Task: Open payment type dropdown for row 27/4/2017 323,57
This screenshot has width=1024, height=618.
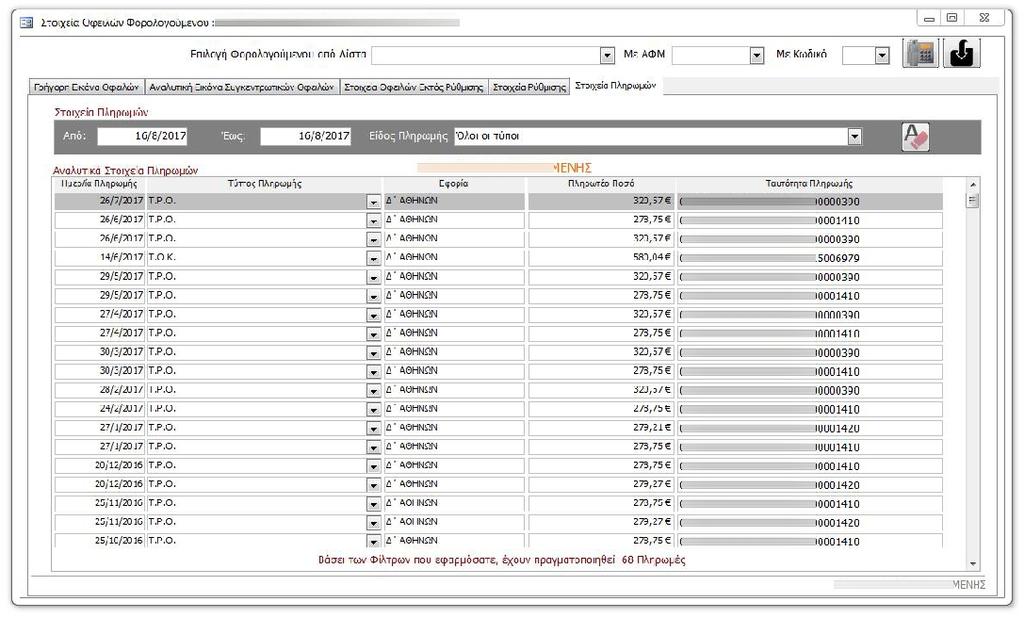Action: 373,316
